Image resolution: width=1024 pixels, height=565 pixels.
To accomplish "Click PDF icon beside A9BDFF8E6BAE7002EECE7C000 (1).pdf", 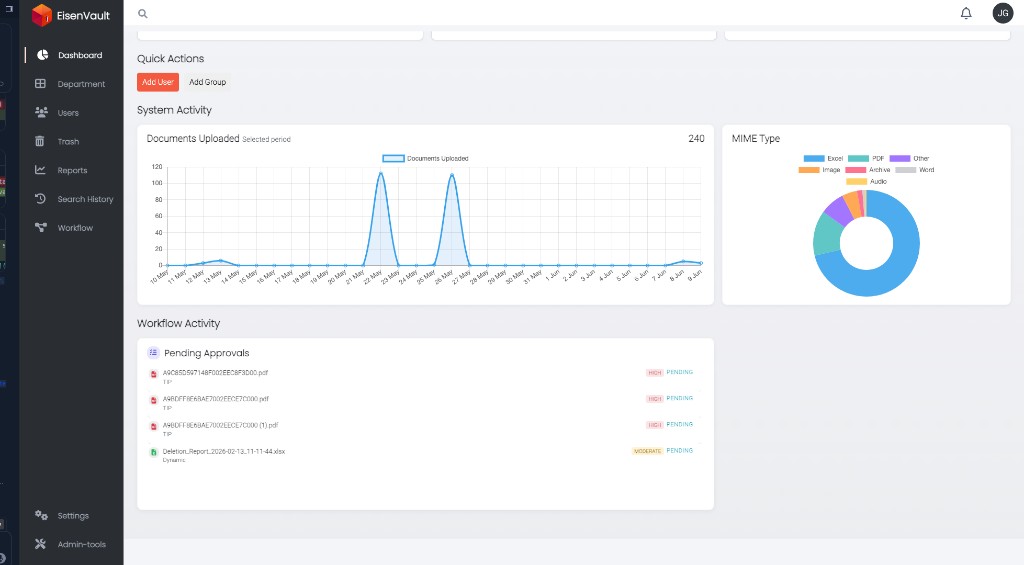I will pos(154,427).
